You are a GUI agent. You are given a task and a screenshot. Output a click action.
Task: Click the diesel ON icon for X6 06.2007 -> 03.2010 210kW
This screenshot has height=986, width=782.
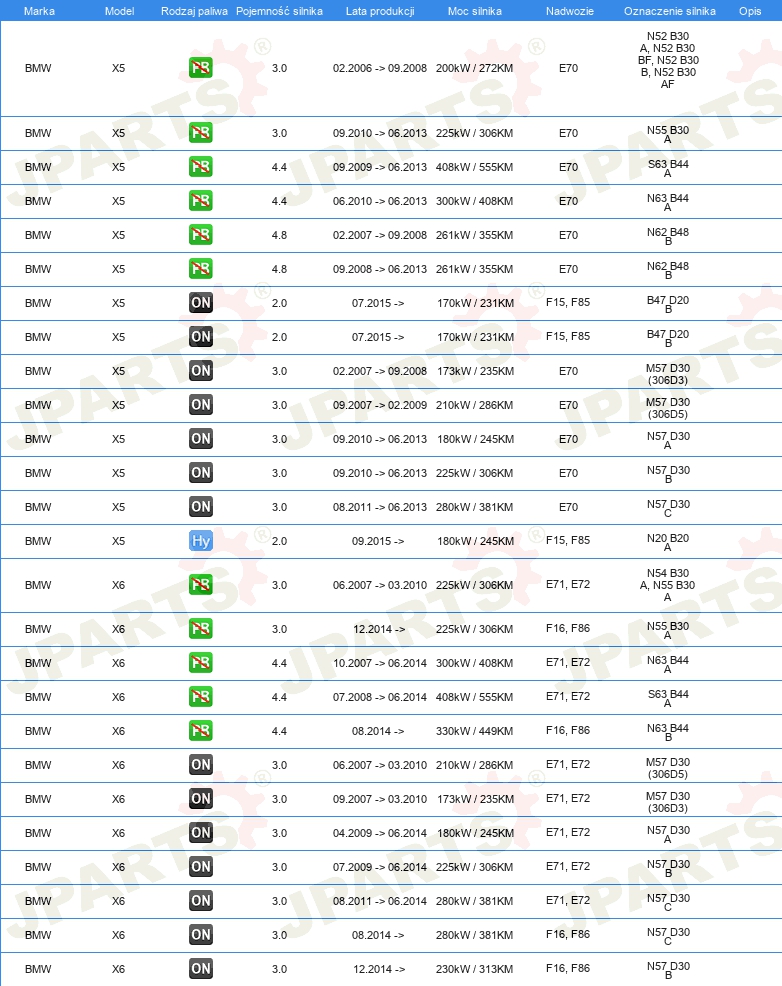[x=201, y=764]
